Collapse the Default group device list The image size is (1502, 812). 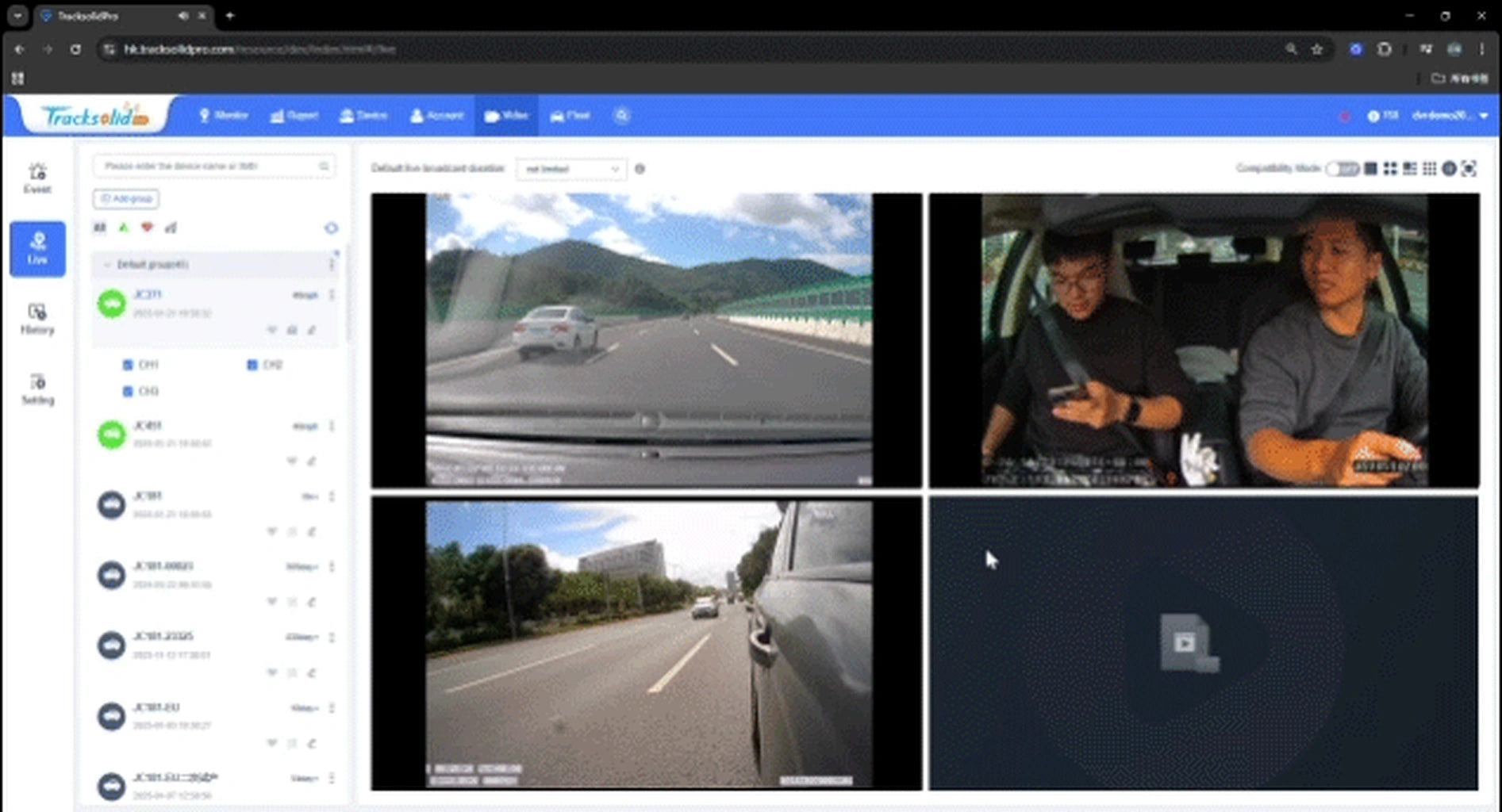click(108, 264)
